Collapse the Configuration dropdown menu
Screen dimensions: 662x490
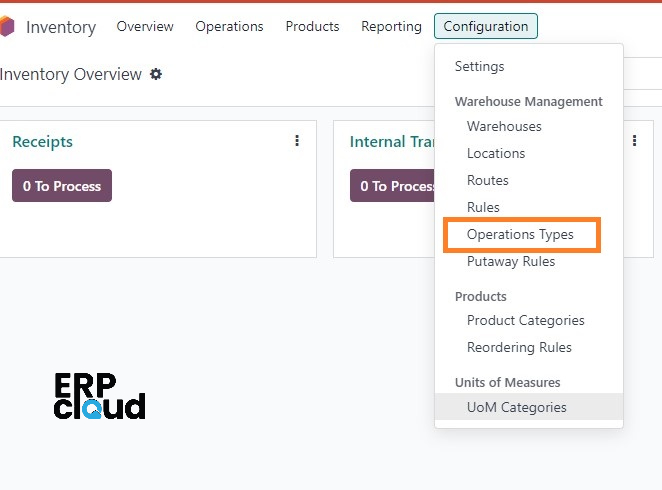point(486,26)
